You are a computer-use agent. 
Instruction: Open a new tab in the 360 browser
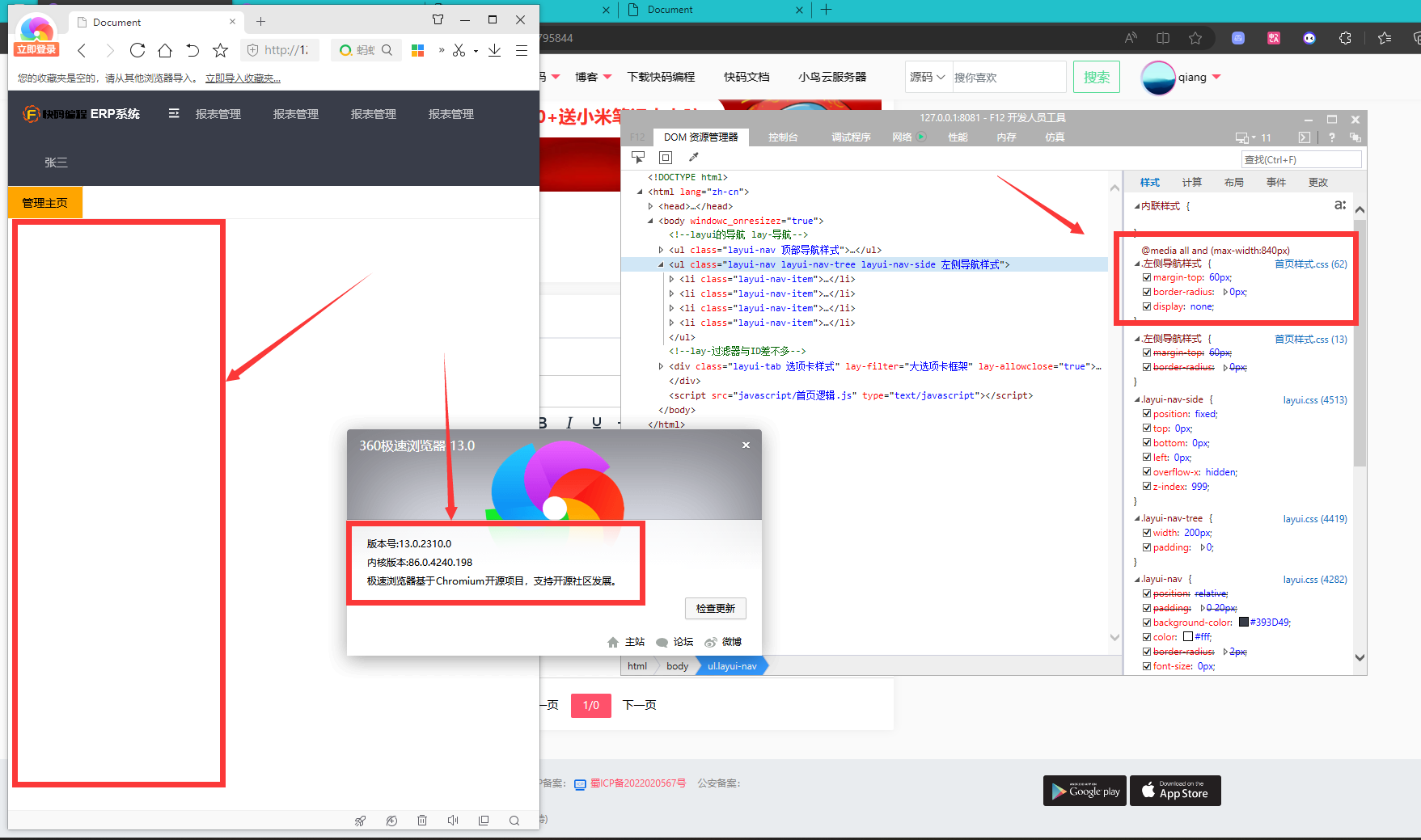point(260,22)
